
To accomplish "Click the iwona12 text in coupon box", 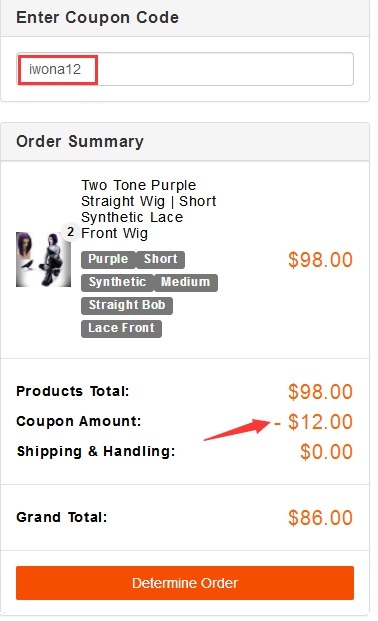I will pyautogui.click(x=55, y=69).
